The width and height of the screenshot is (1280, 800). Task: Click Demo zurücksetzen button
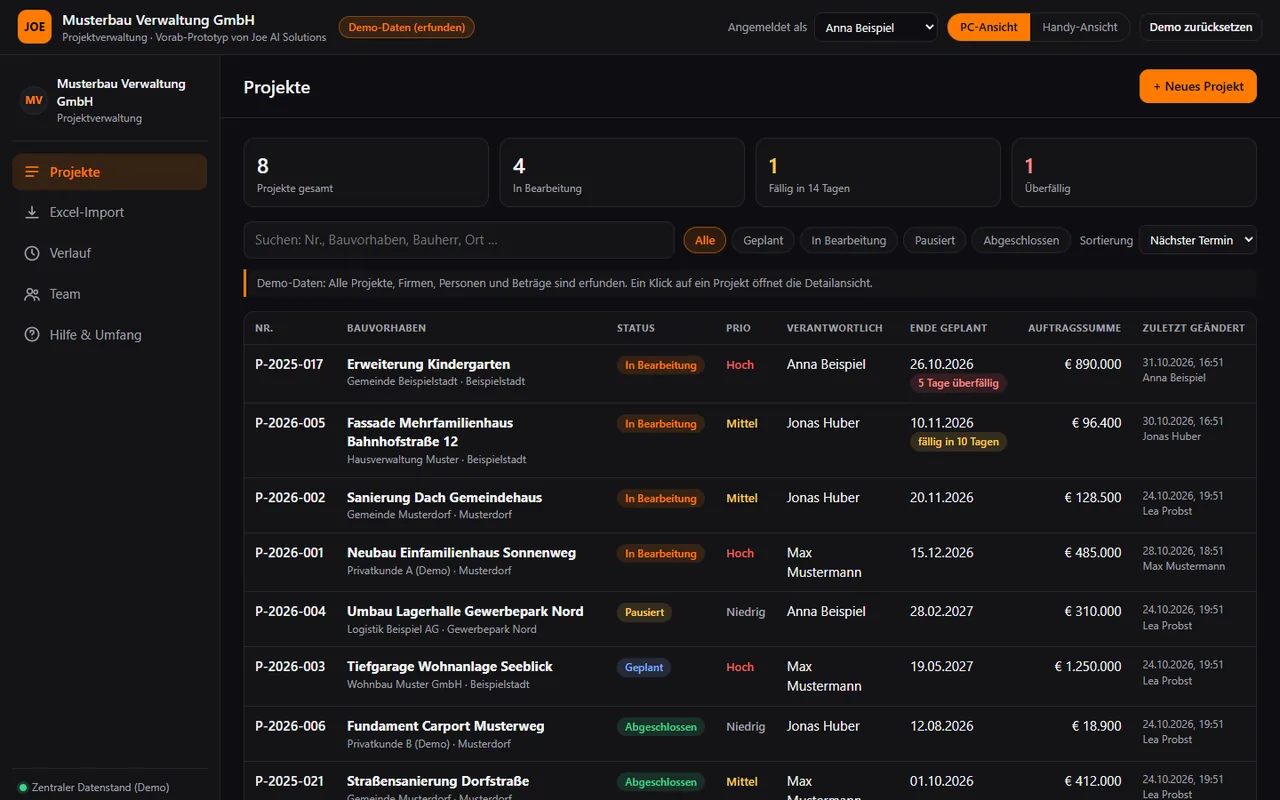click(x=1201, y=27)
